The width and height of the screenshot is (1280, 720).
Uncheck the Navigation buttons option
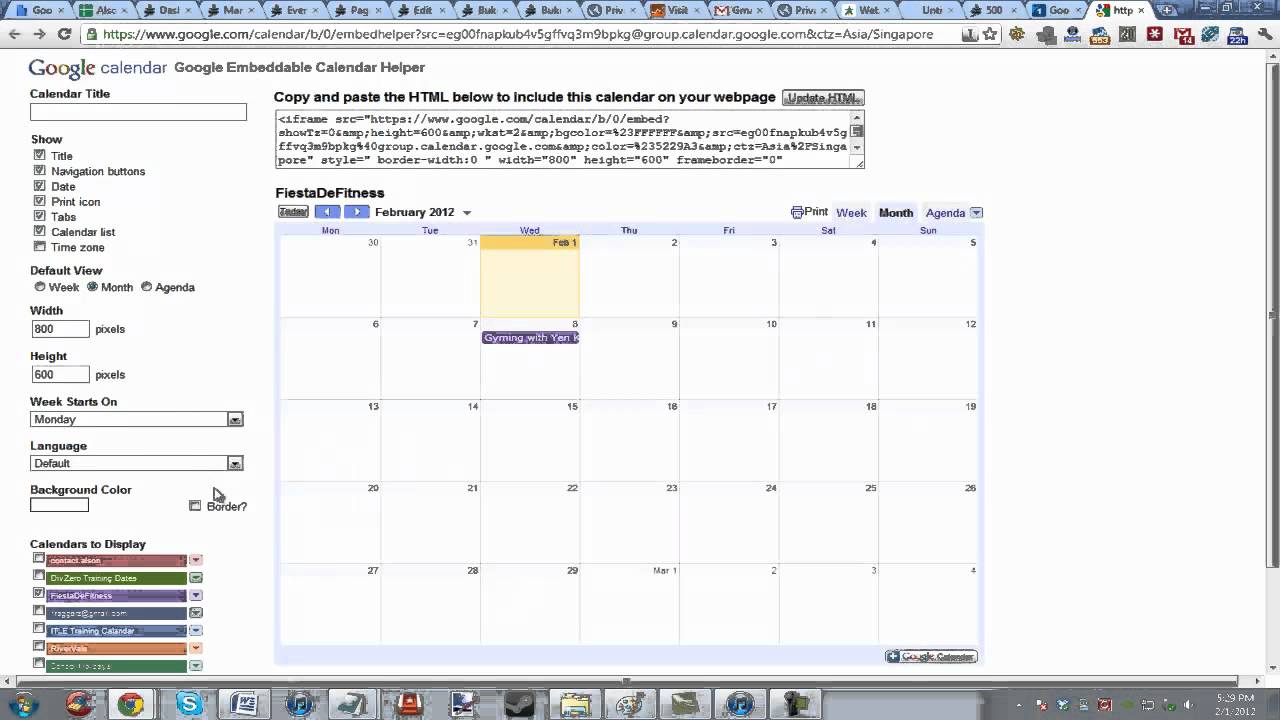coord(40,170)
